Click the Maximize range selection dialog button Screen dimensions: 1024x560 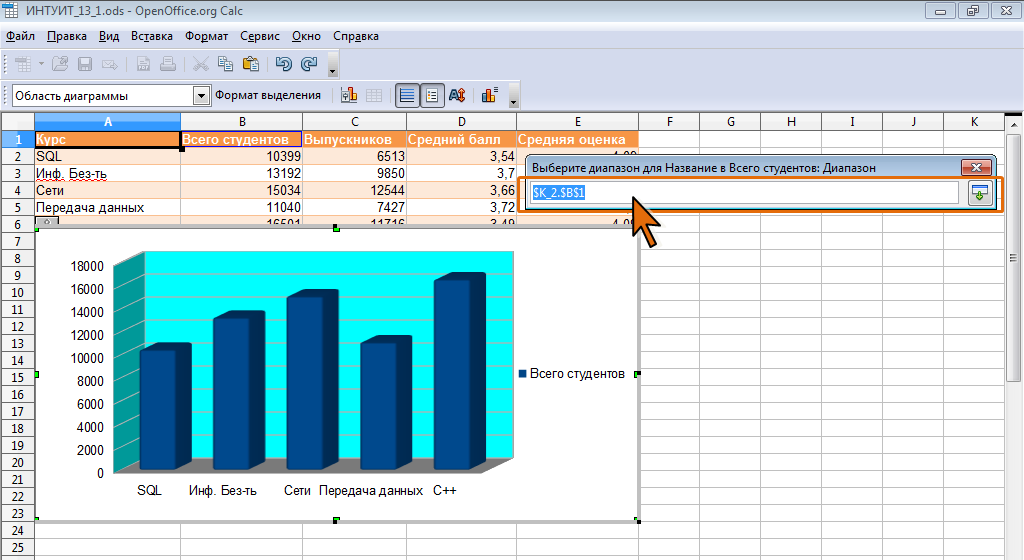(x=980, y=193)
